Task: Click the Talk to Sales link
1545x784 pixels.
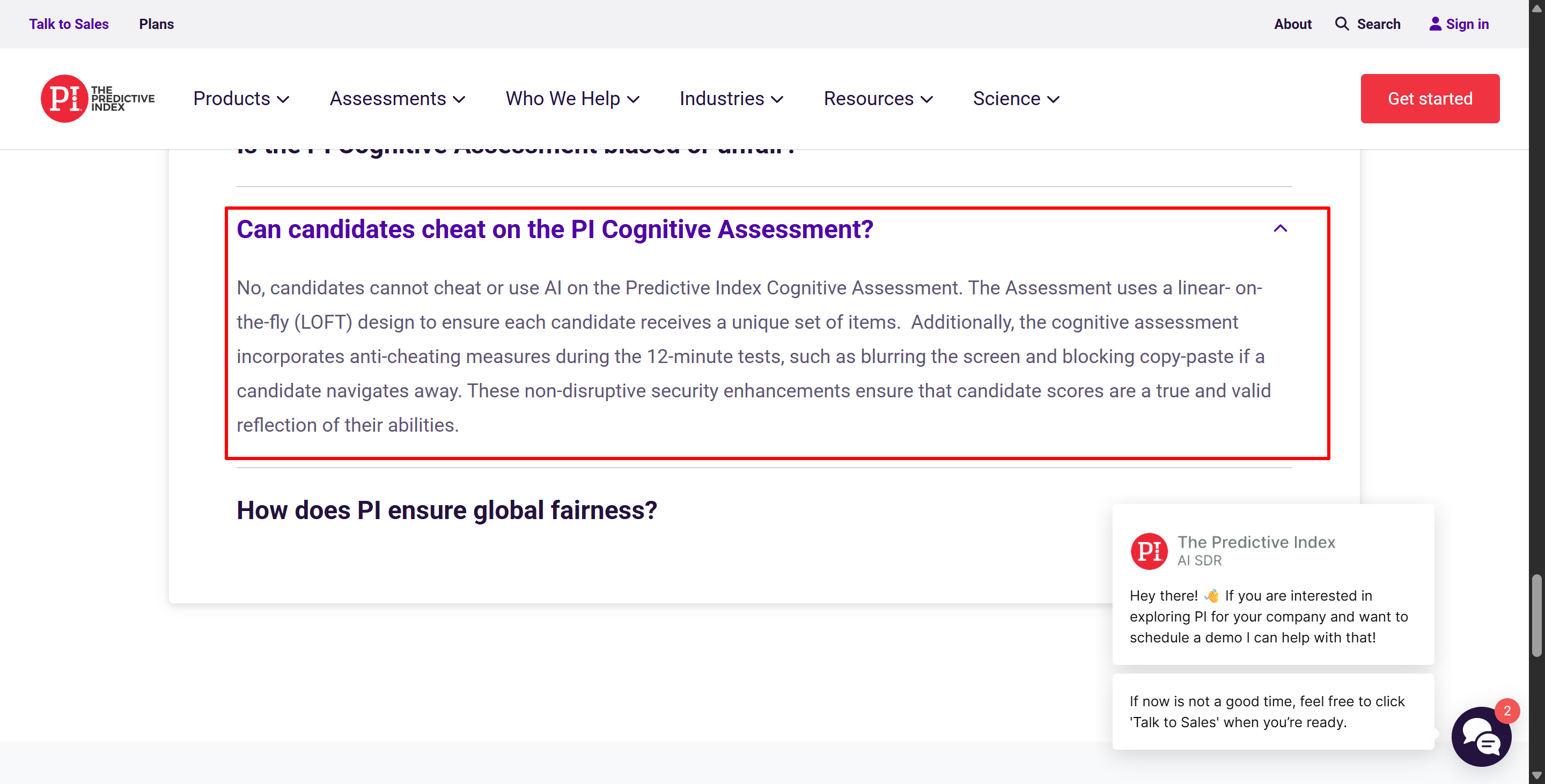Action: click(69, 24)
